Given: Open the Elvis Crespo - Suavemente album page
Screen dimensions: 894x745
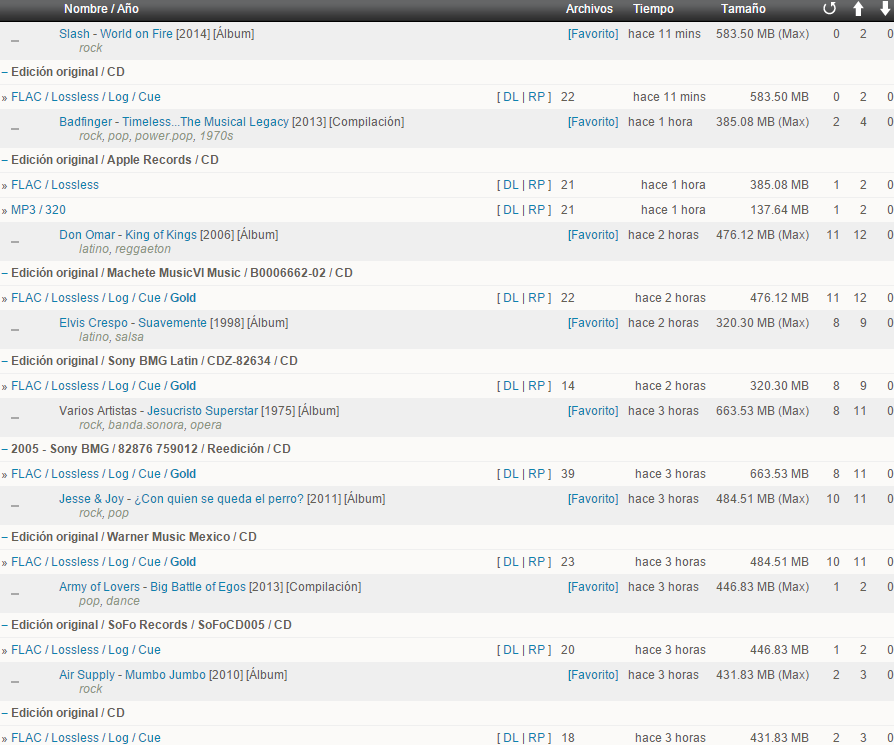Looking at the screenshot, I should coord(138,322).
